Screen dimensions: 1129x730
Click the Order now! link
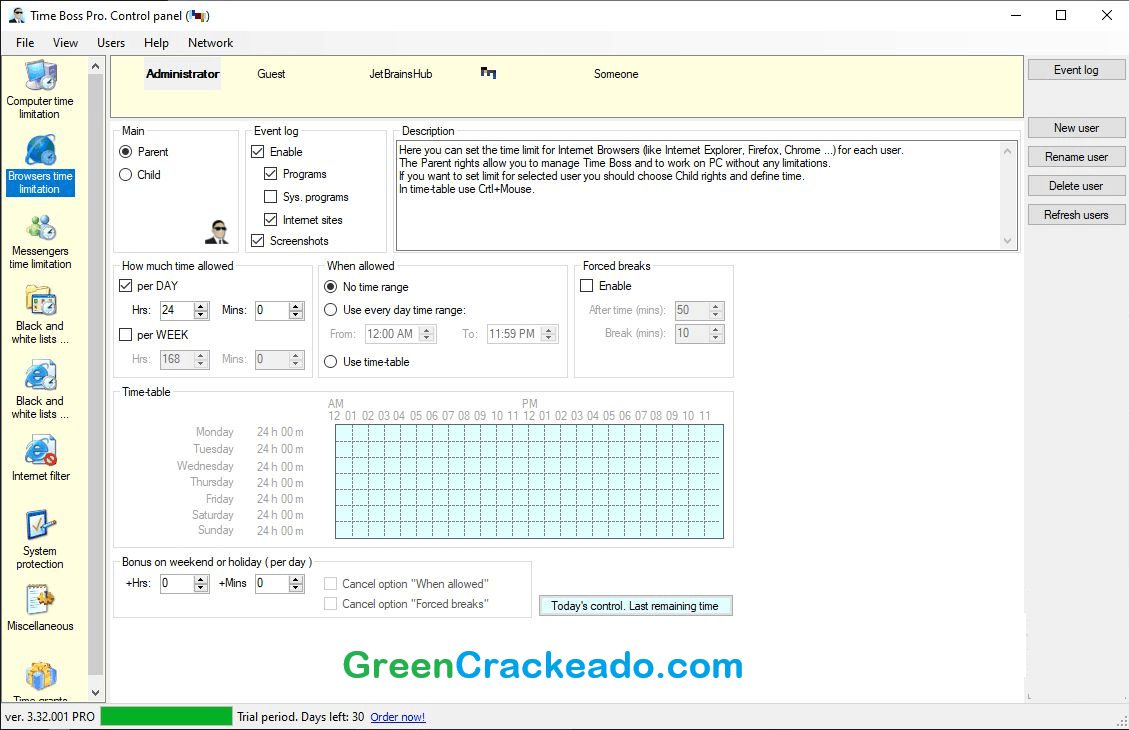coord(397,716)
